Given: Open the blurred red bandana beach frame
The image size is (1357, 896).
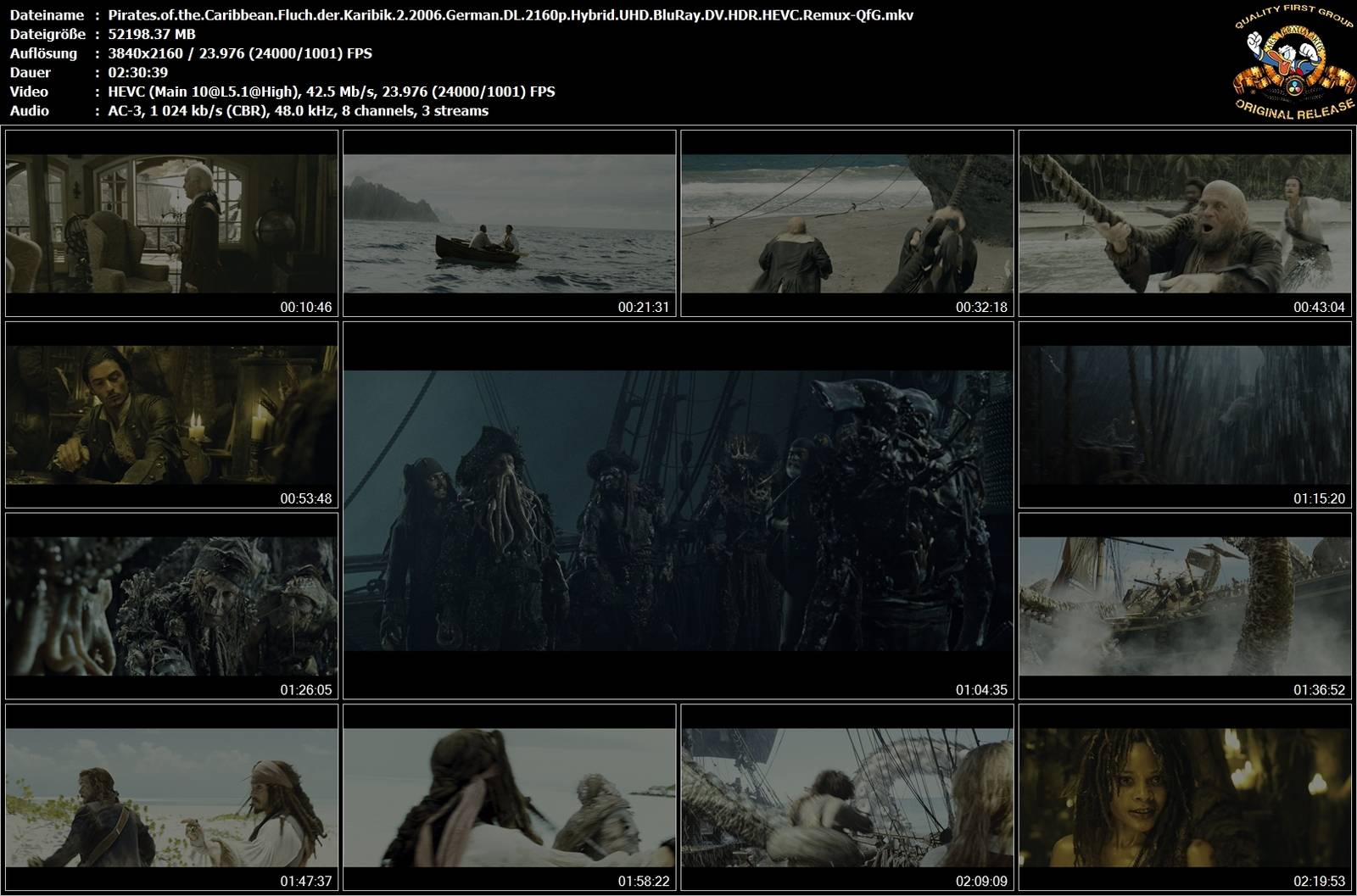Looking at the screenshot, I should point(509,797).
